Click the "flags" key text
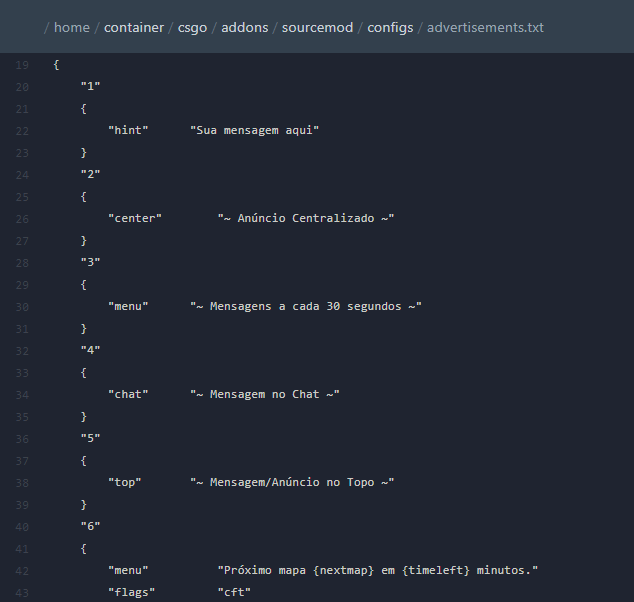The height and width of the screenshot is (602, 634). (x=131, y=592)
